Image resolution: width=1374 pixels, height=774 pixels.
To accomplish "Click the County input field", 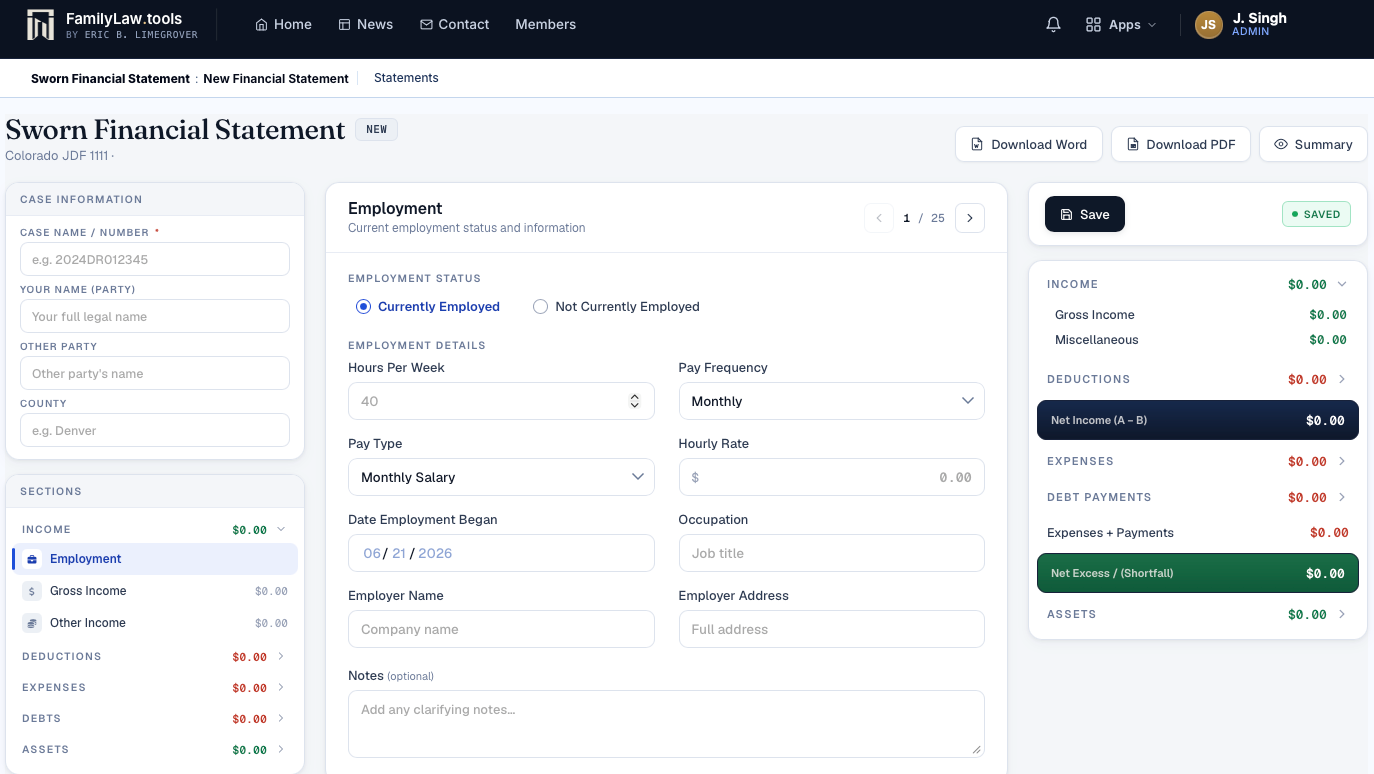I will (x=155, y=430).
